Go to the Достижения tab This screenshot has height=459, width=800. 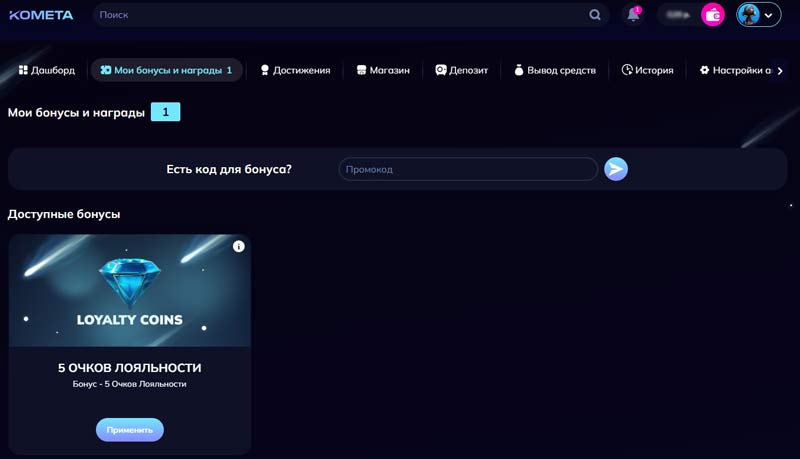tap(295, 70)
